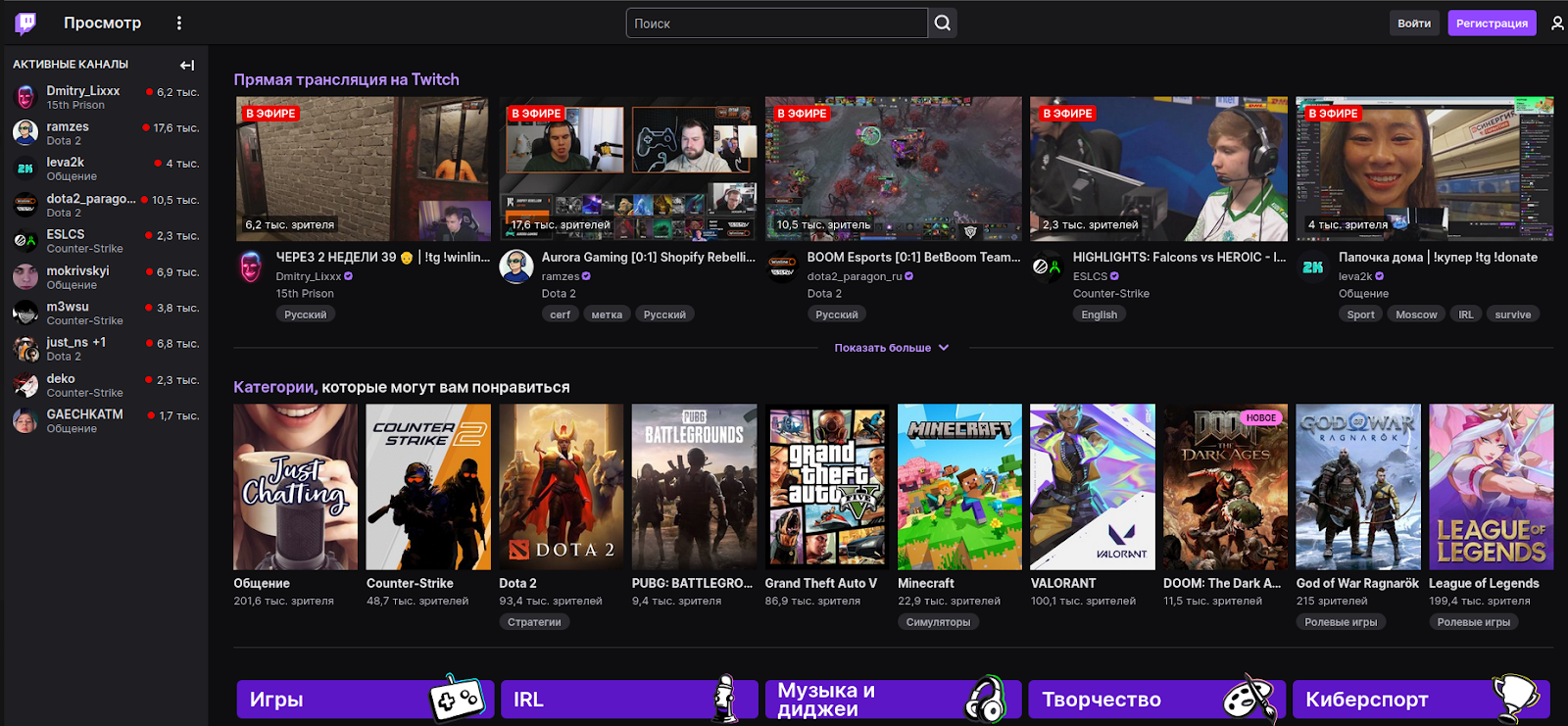1568x726 pixels.
Task: Open DOOM The Dark Ages cover
Action: click(x=1225, y=487)
